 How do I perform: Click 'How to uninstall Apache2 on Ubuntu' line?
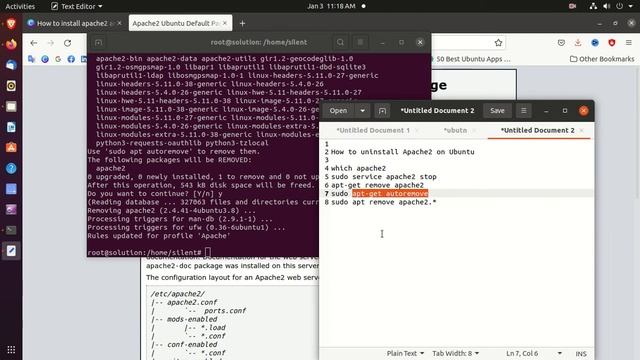[402, 152]
